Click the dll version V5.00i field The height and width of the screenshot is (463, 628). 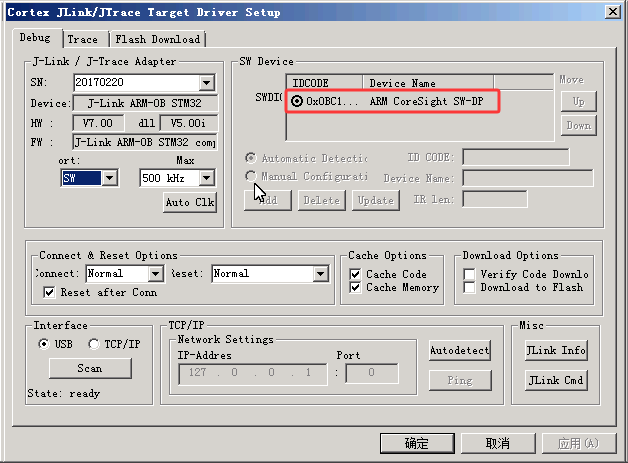tap(188, 123)
